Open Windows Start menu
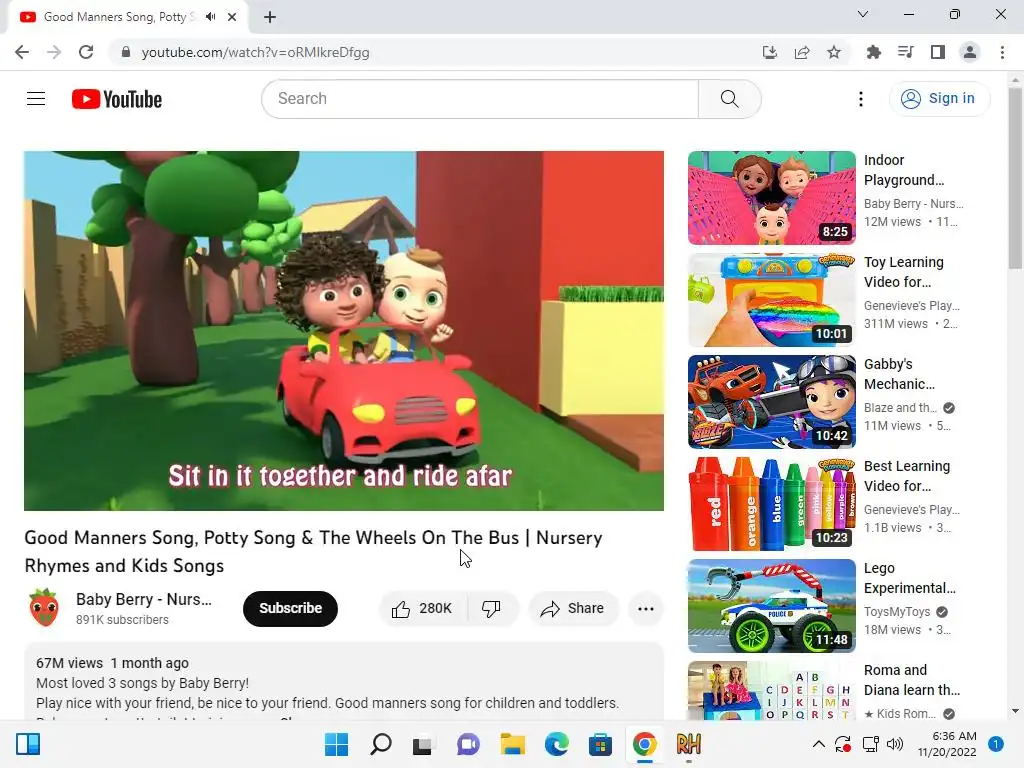The image size is (1024, 768). pos(336,744)
